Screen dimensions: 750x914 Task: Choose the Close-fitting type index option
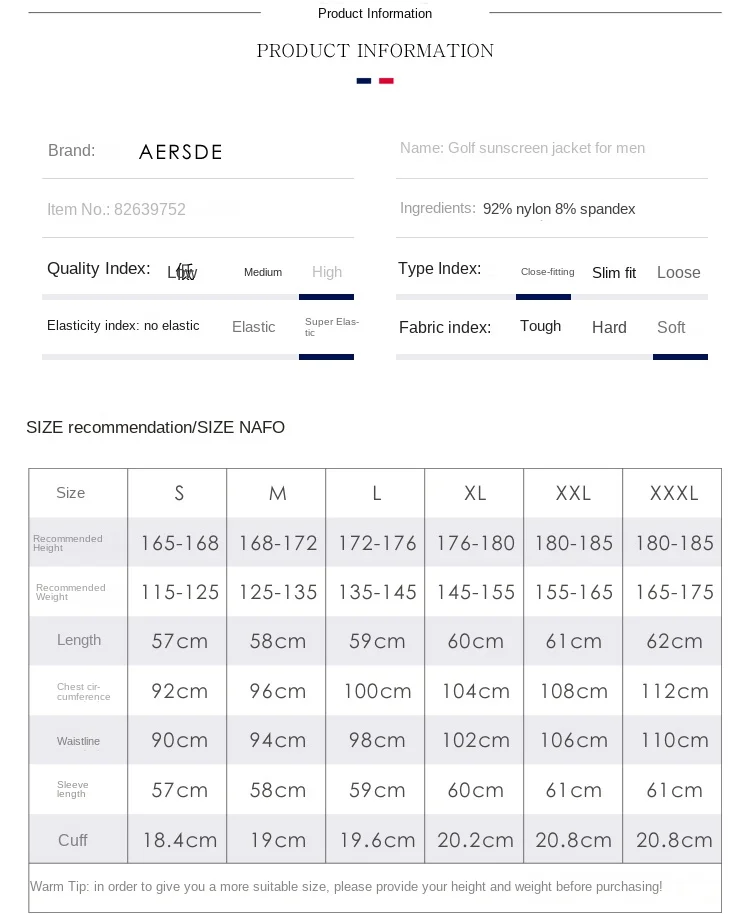[547, 272]
